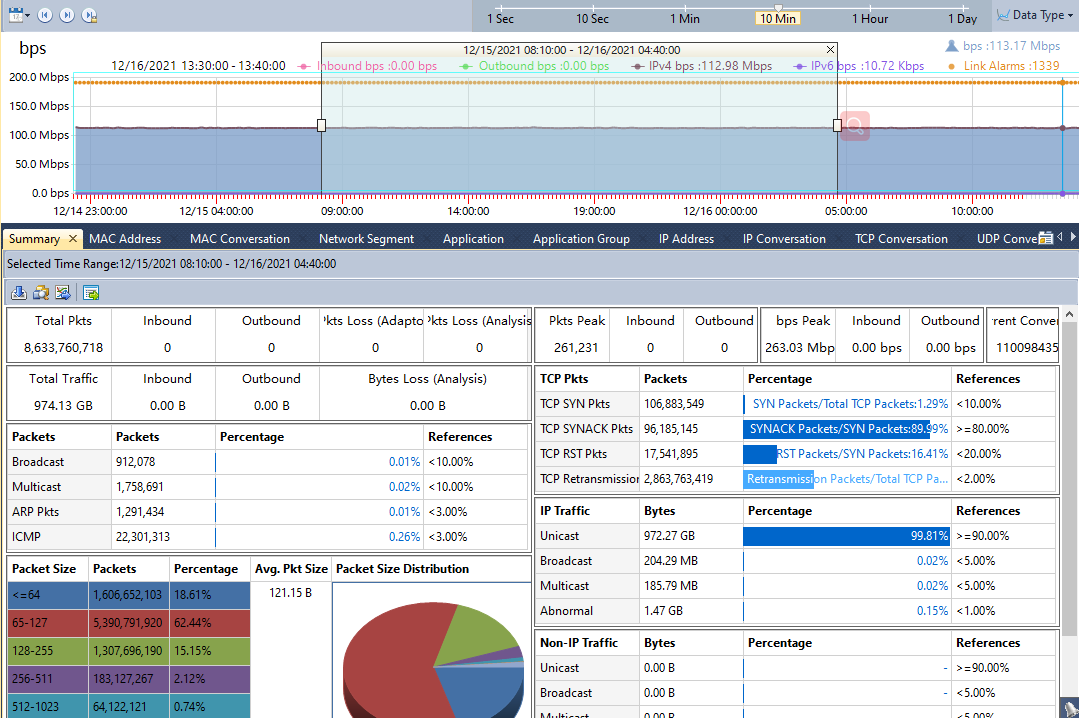Click the download arrow icon in the Summary toolbar

click(x=18, y=292)
